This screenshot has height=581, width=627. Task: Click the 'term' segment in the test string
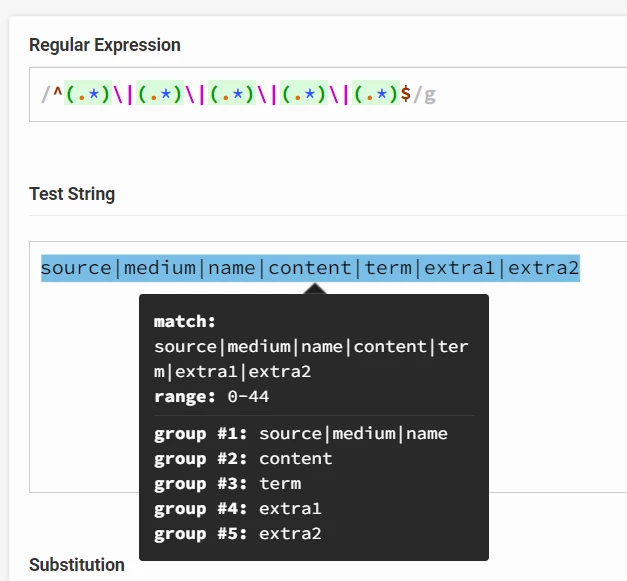(388, 268)
